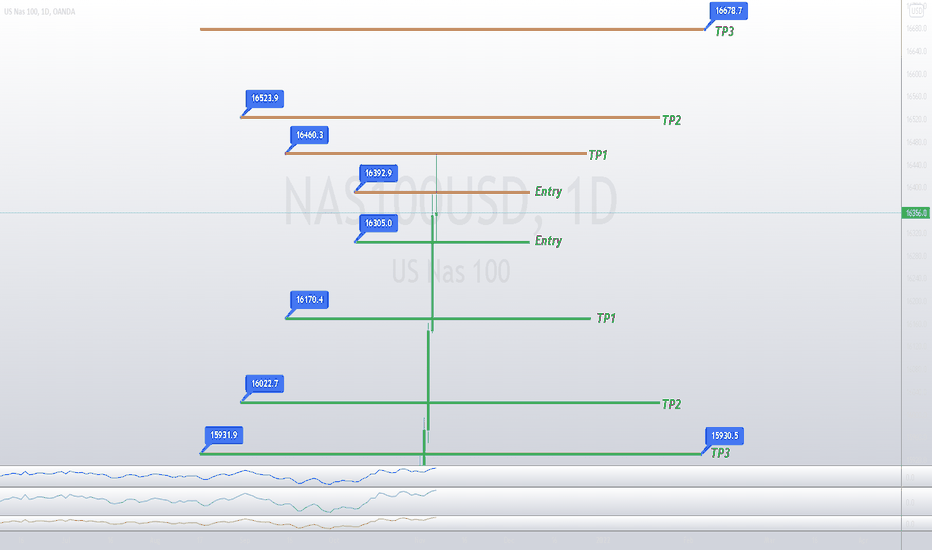Click the 16678.7 price callout
This screenshot has height=550, width=932.
pyautogui.click(x=728, y=11)
